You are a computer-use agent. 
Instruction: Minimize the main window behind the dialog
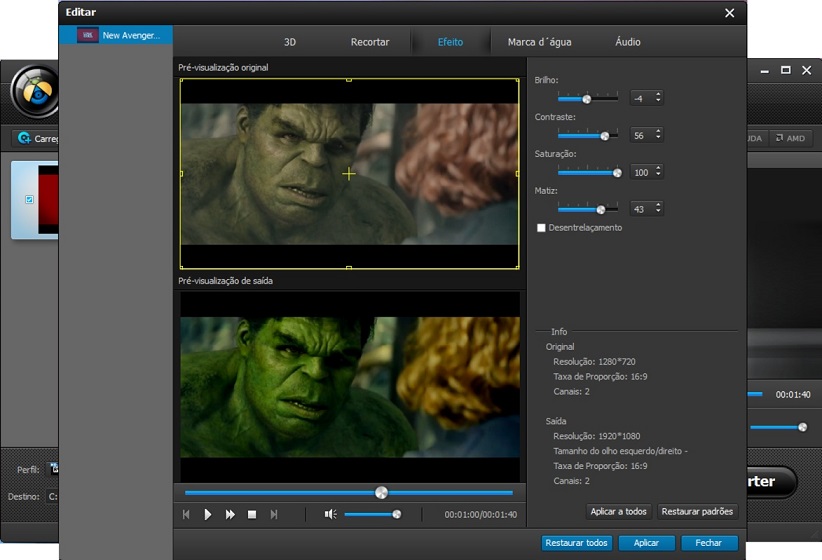(764, 71)
